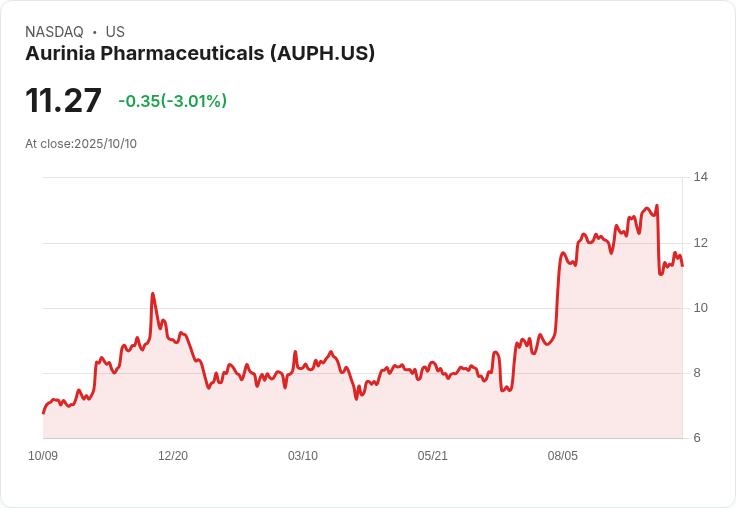Click the starting point of the price line

[43, 412]
